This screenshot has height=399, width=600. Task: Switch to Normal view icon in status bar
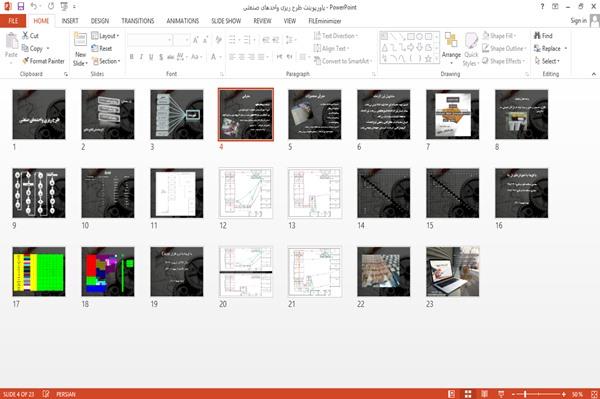tap(452, 394)
